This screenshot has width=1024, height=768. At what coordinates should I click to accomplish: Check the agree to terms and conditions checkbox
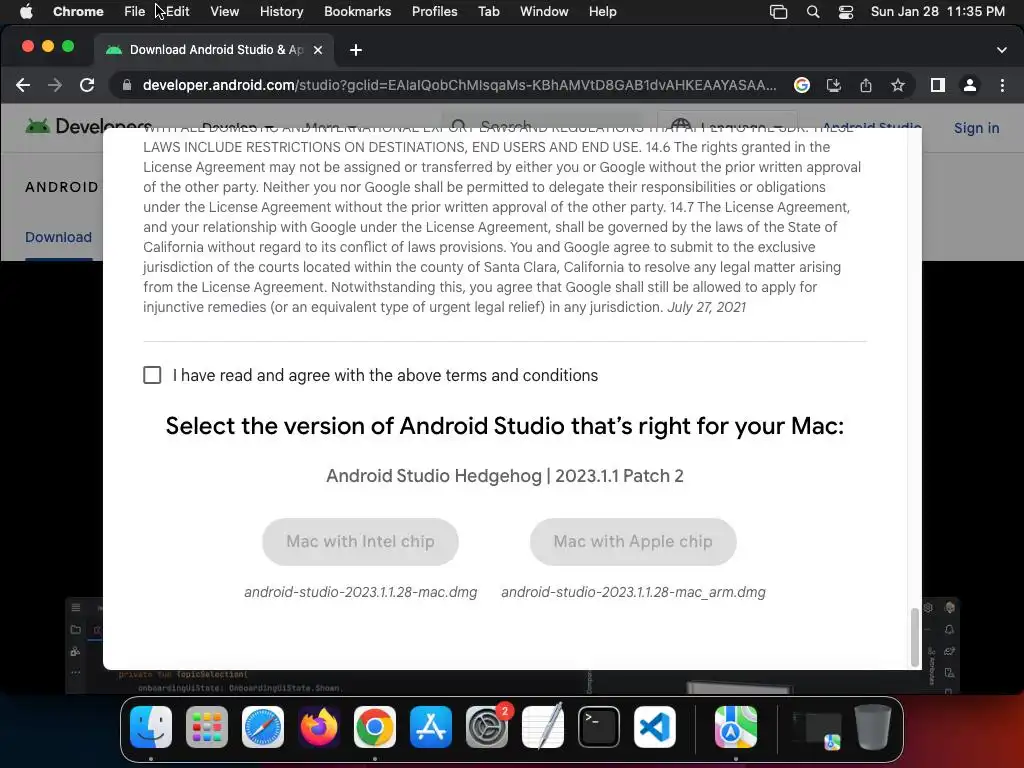click(152, 375)
